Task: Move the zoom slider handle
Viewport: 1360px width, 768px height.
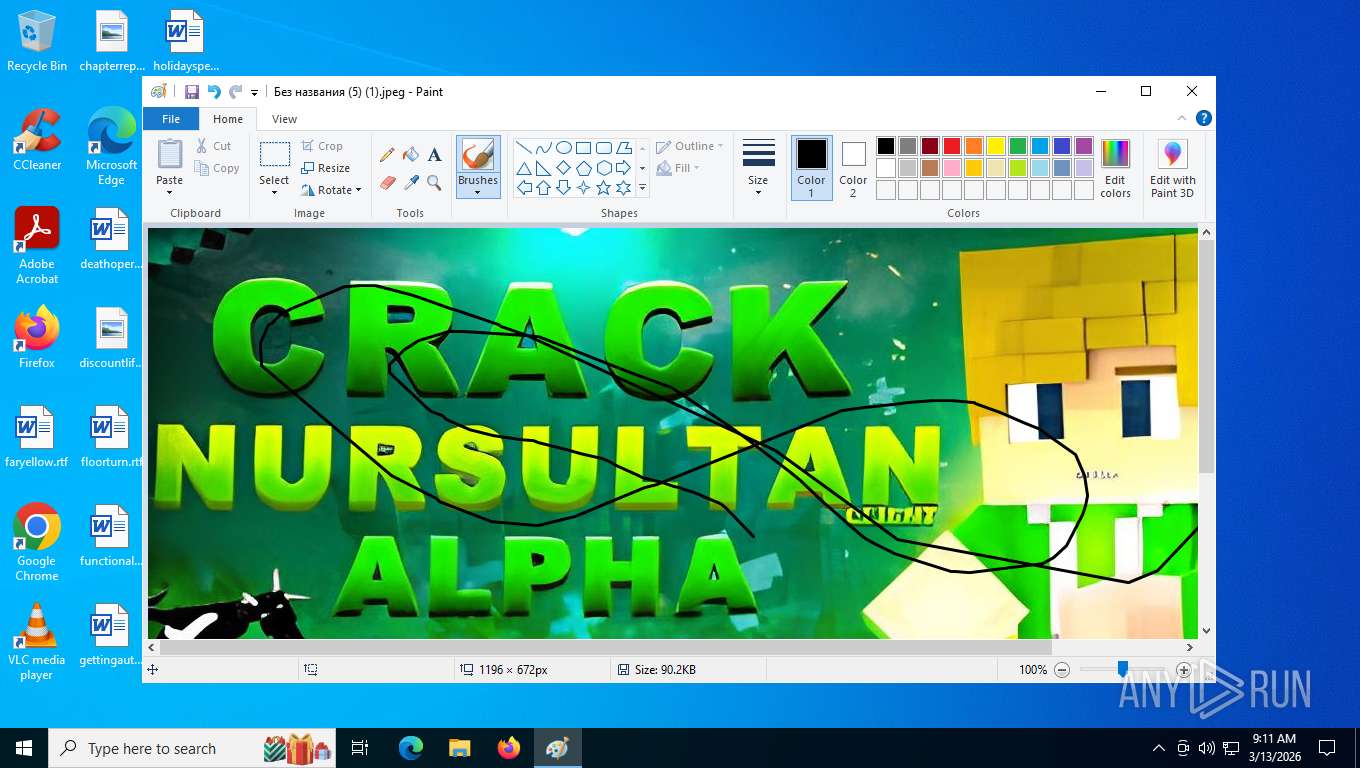Action: tap(1123, 669)
